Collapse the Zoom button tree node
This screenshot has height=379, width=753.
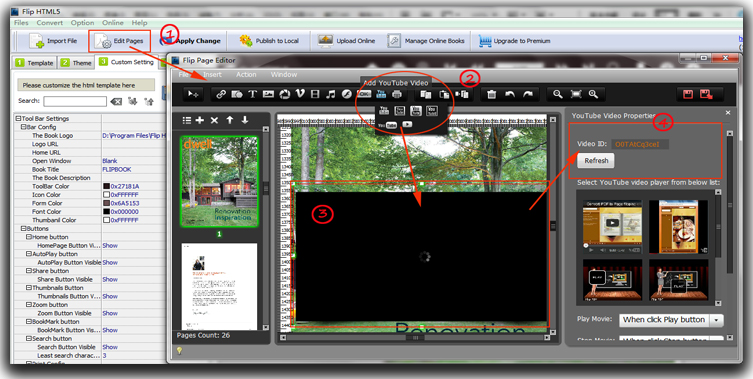(28, 305)
